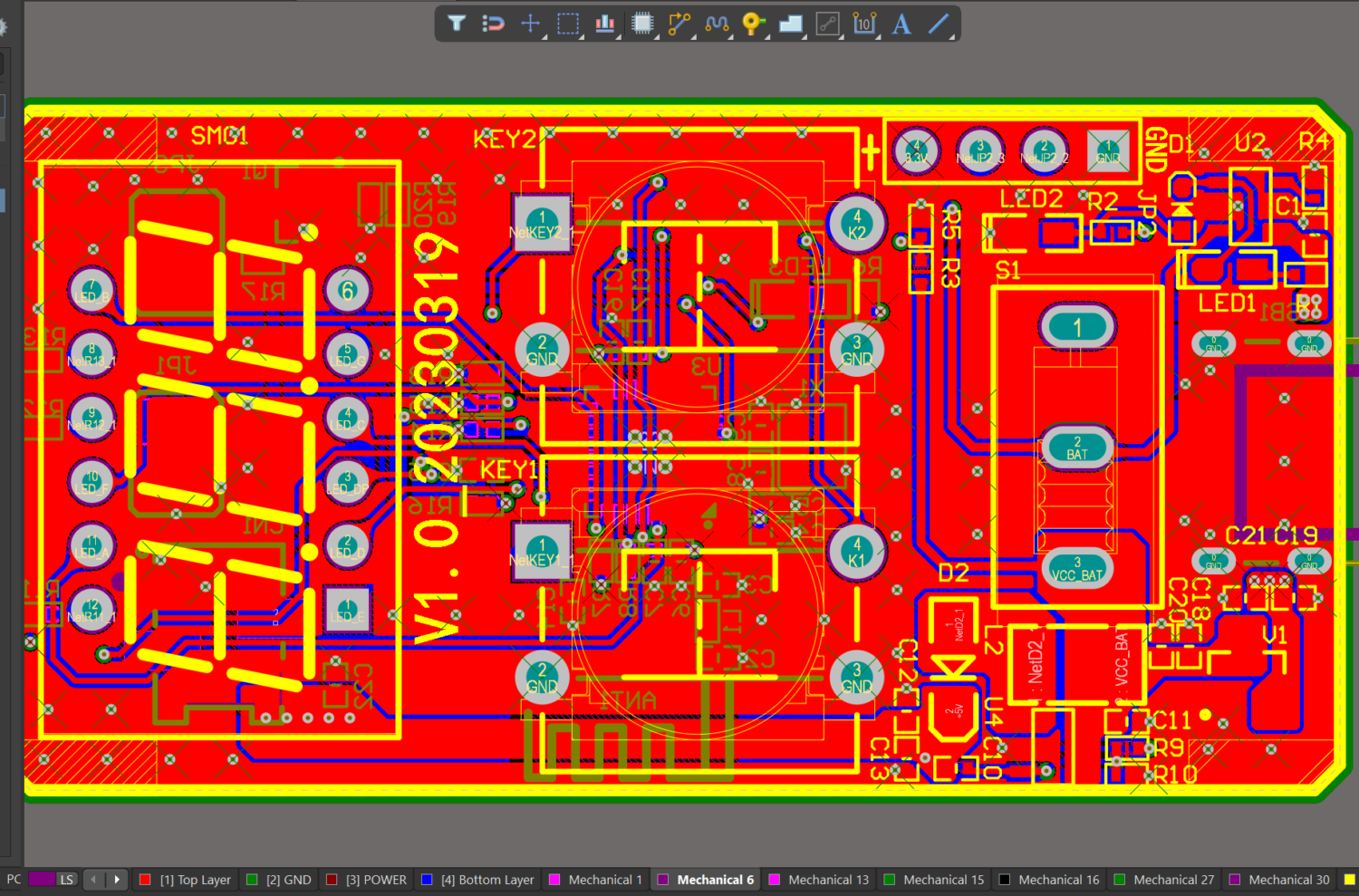Viewport: 1359px width, 896px height.
Task: Click the PC button at bottom left
Action: click(x=13, y=879)
